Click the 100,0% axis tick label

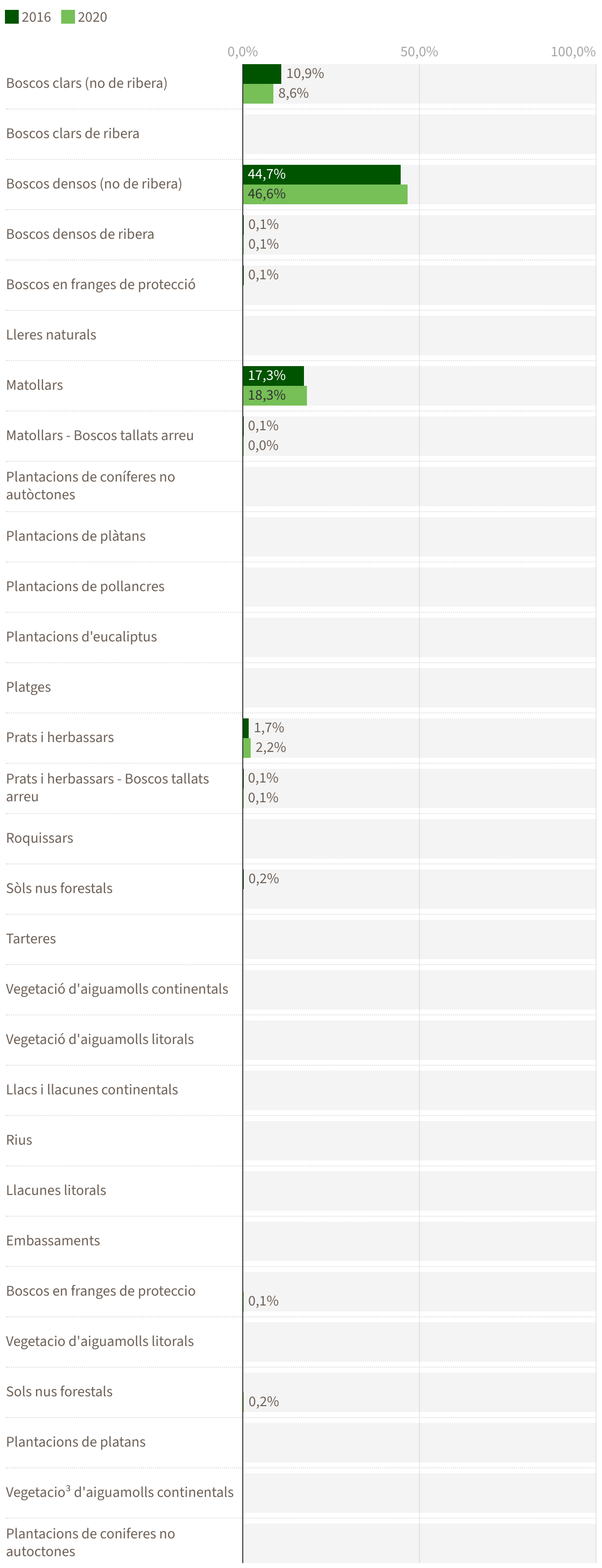[x=573, y=52]
